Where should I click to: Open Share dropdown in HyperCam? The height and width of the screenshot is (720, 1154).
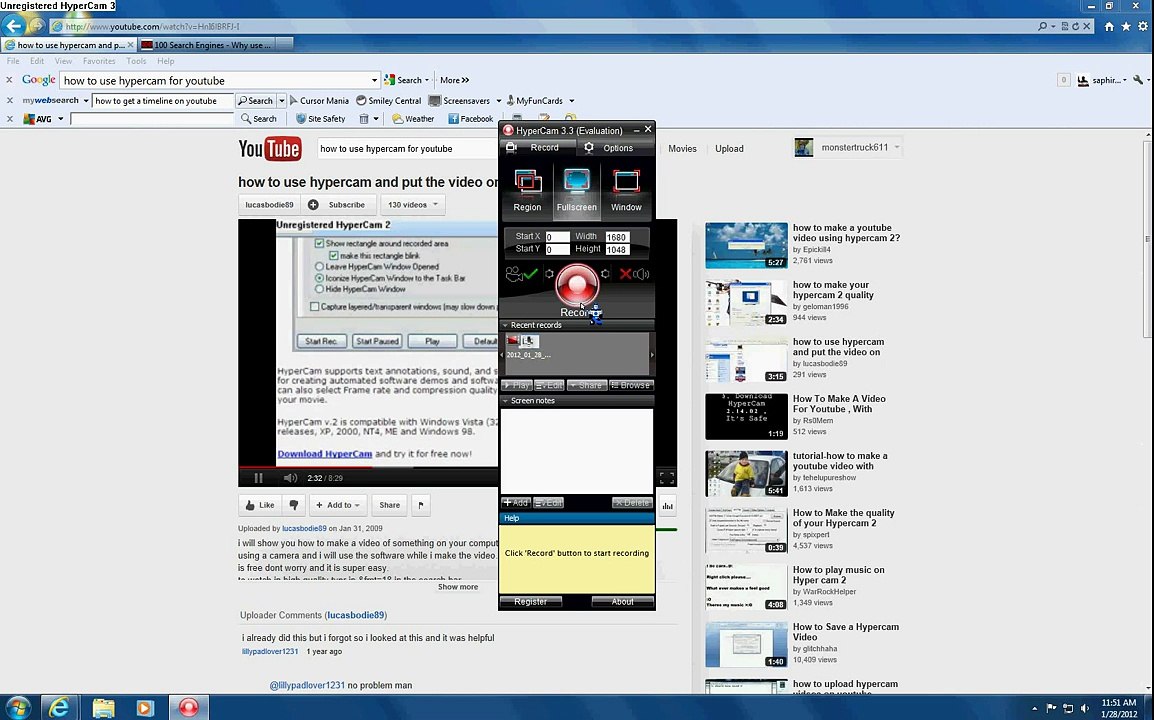click(x=587, y=385)
